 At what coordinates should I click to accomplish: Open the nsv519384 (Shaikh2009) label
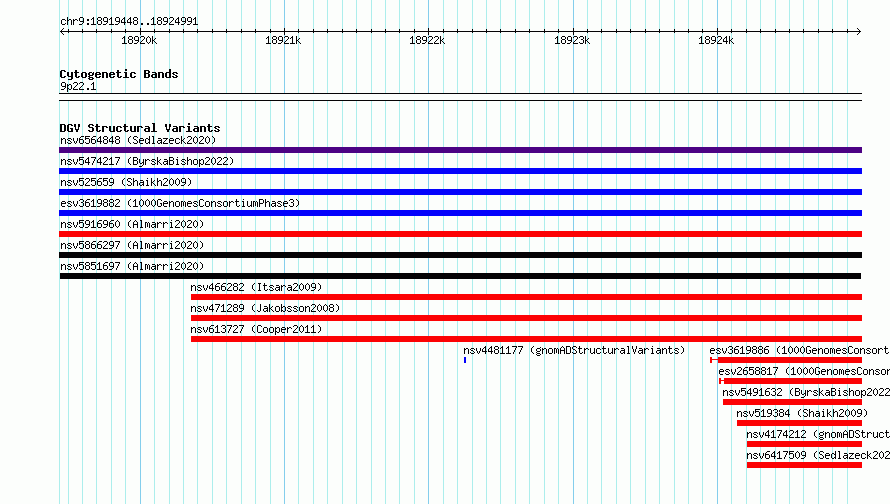click(802, 413)
